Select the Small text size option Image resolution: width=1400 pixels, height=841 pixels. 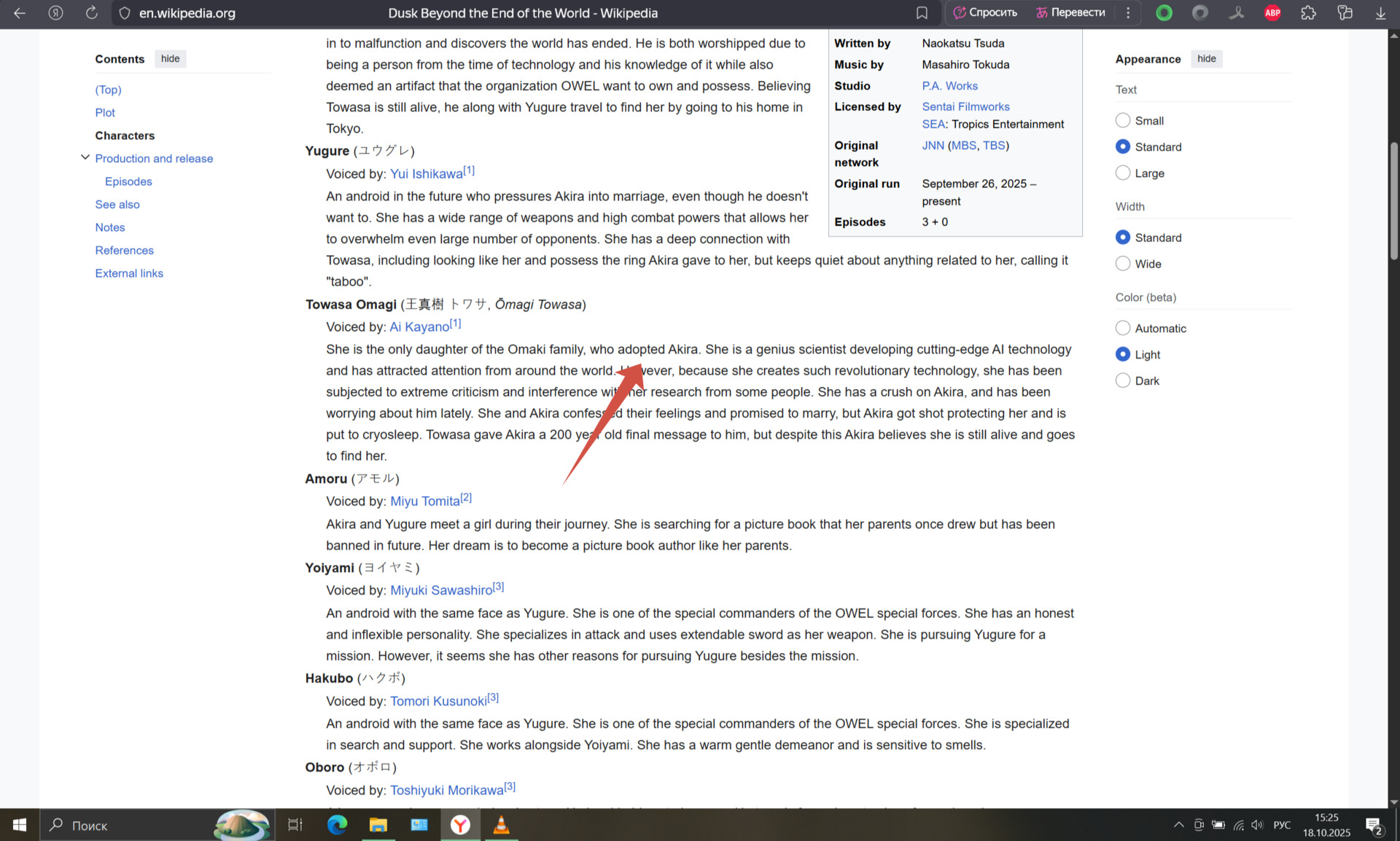click(1123, 120)
